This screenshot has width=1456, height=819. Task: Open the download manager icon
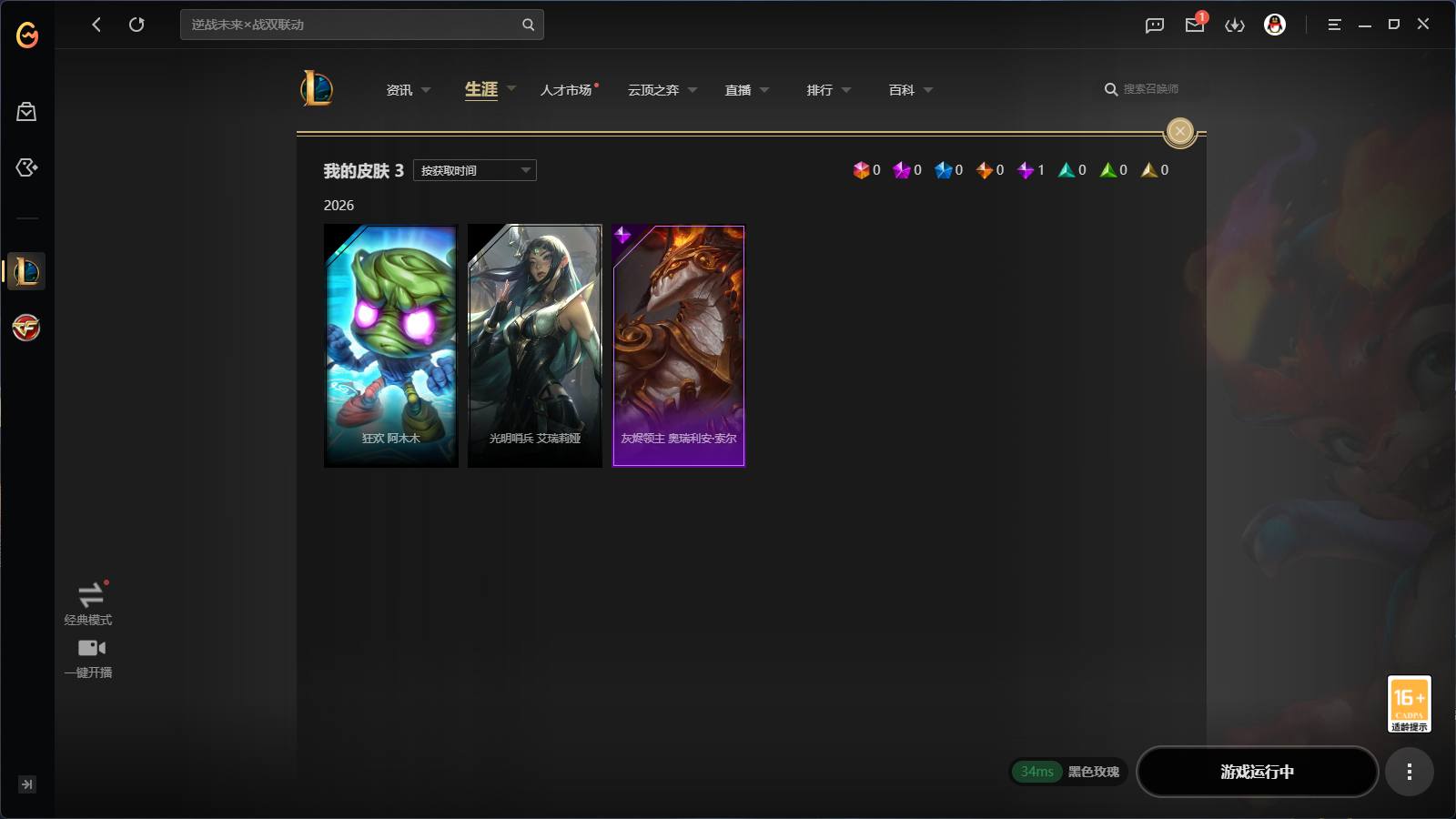1235,25
